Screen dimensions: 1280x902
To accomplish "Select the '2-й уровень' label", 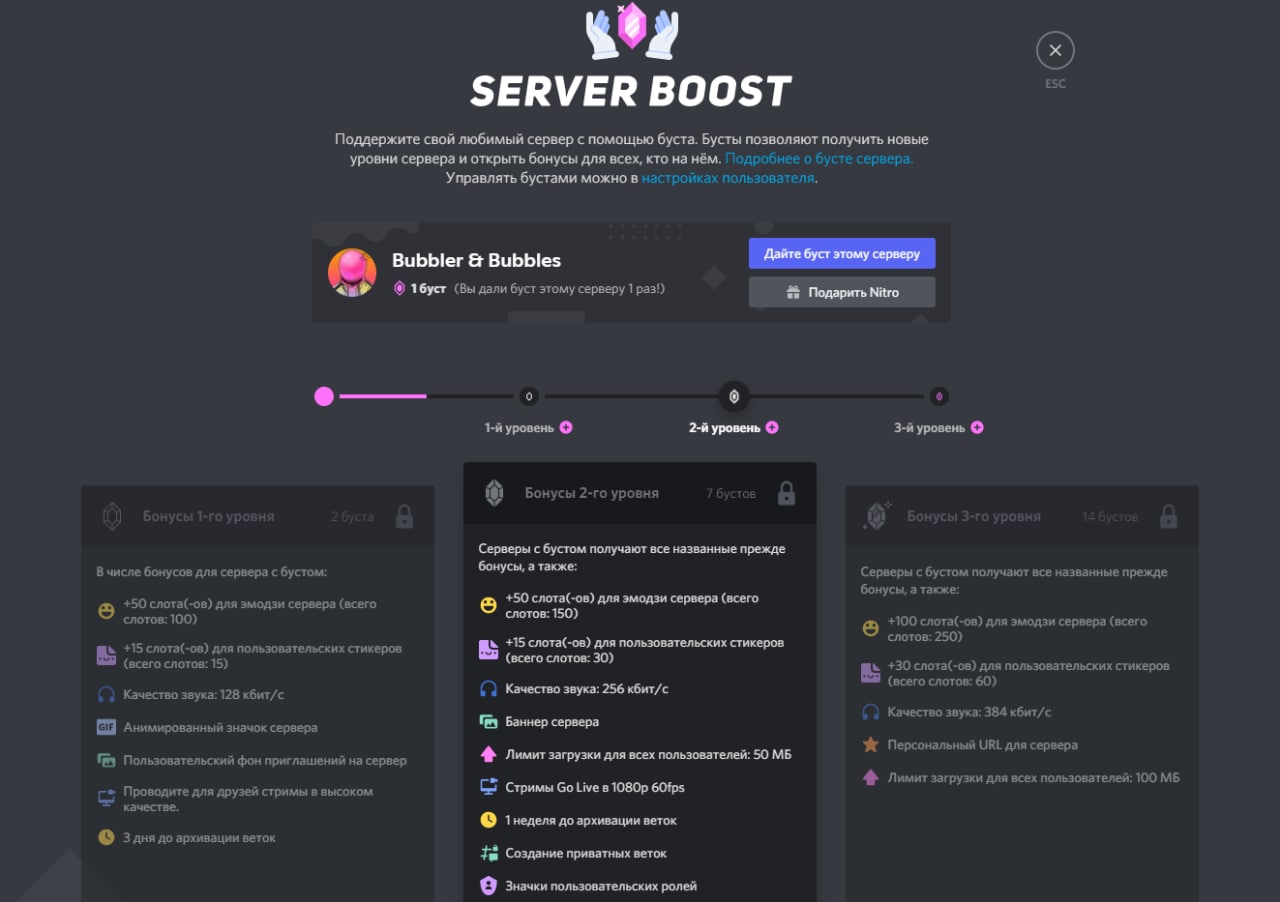I will [724, 428].
